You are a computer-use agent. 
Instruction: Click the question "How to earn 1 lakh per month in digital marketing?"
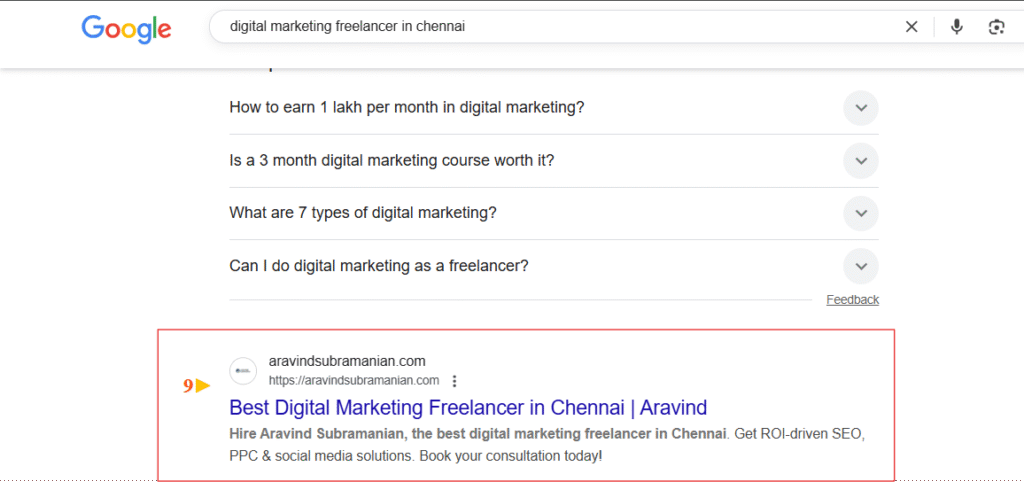click(406, 108)
